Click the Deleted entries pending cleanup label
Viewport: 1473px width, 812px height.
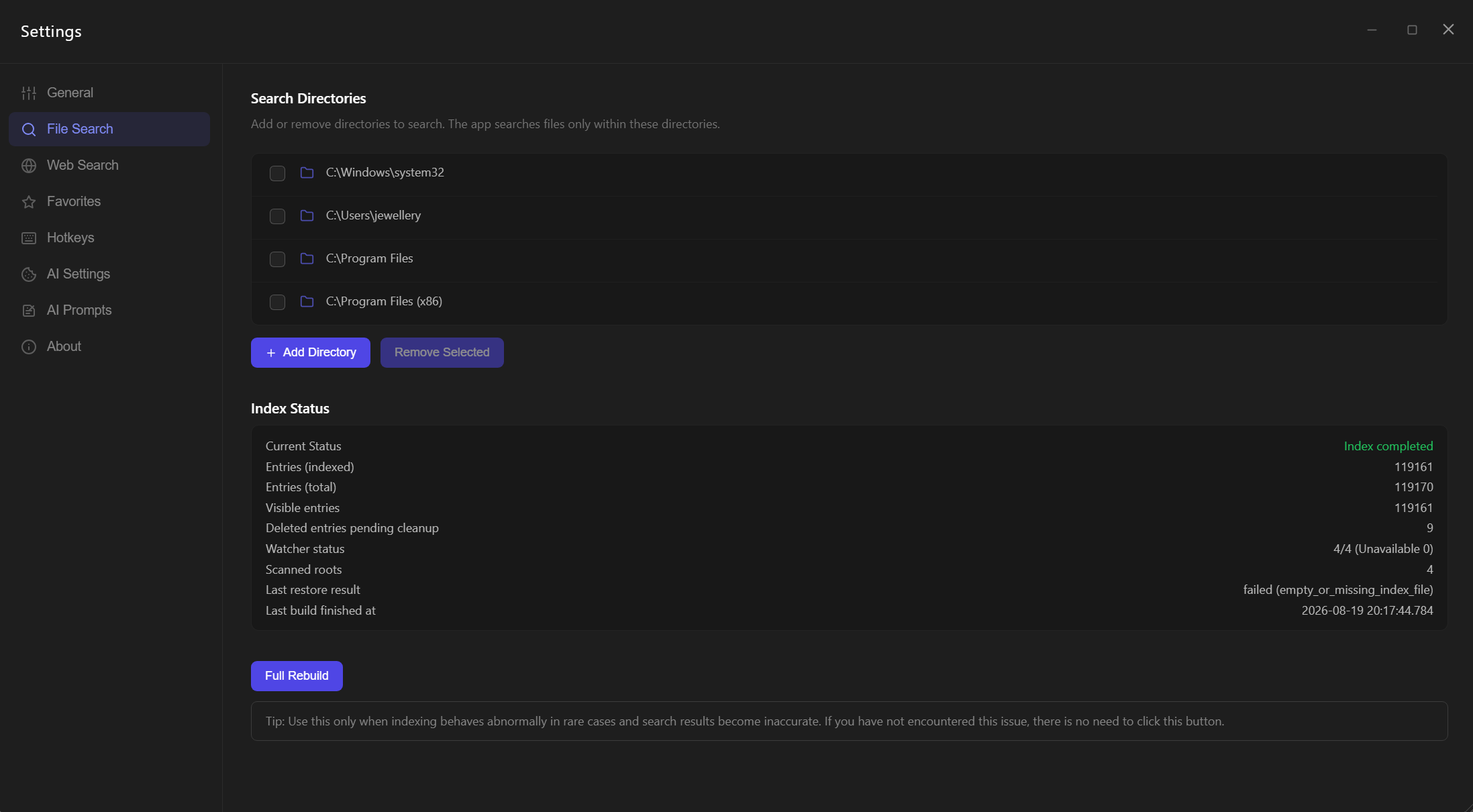click(352, 528)
